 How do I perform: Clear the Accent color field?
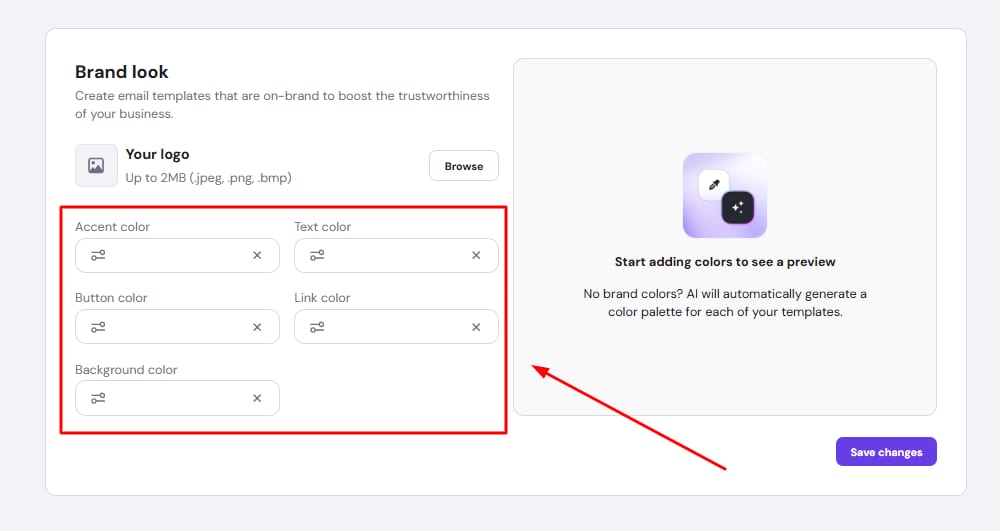click(x=257, y=255)
